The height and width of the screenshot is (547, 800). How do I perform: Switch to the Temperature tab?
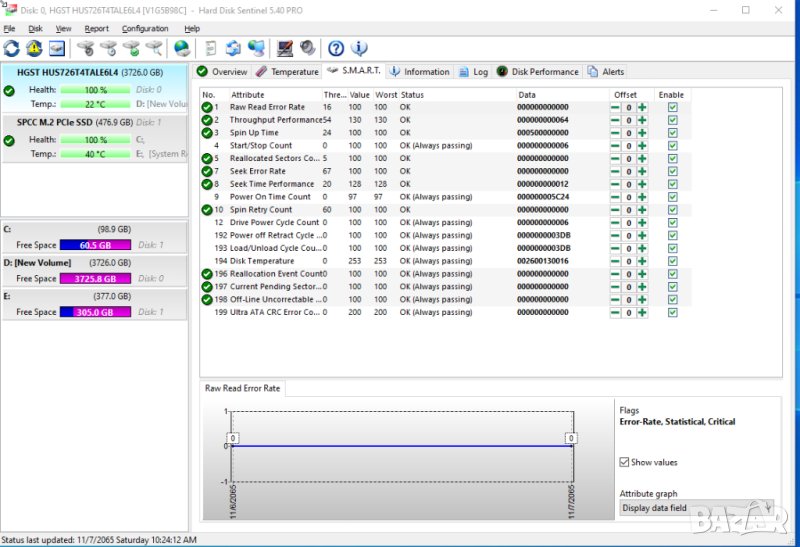pos(287,72)
